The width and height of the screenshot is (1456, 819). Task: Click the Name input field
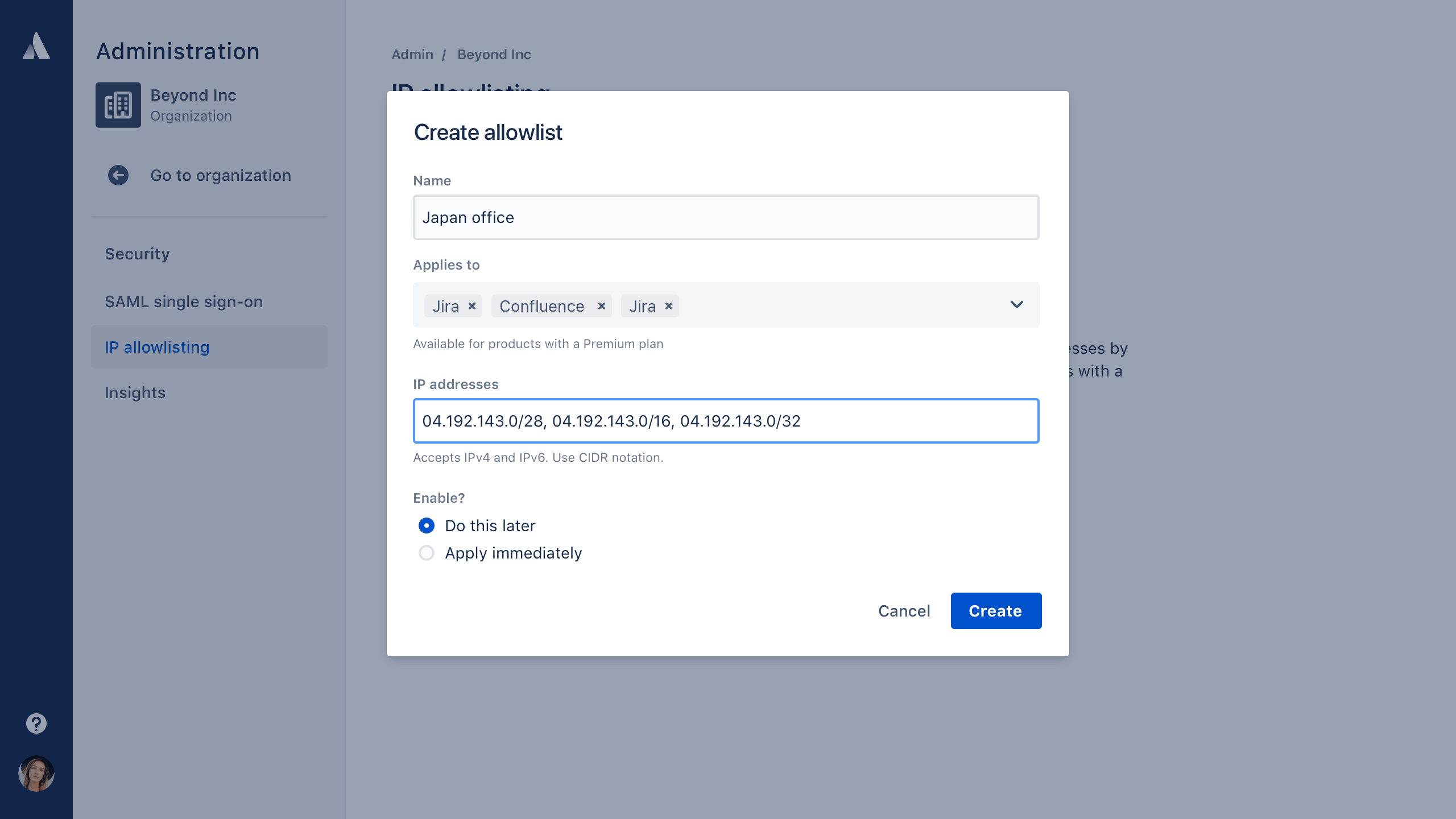pyautogui.click(x=726, y=217)
